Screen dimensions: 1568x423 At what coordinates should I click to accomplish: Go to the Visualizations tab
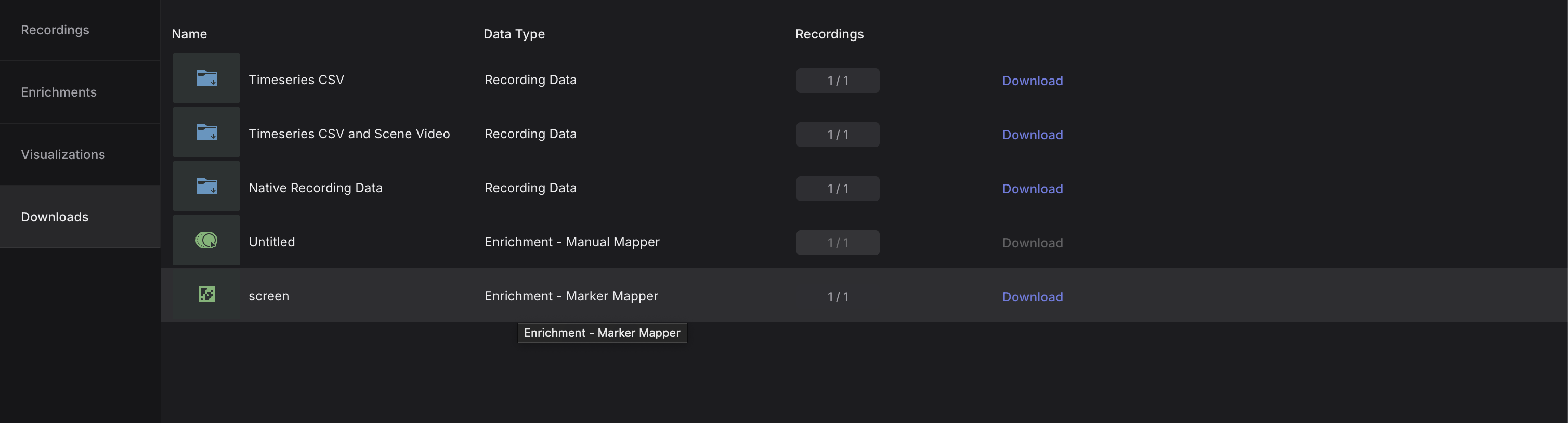(63, 154)
